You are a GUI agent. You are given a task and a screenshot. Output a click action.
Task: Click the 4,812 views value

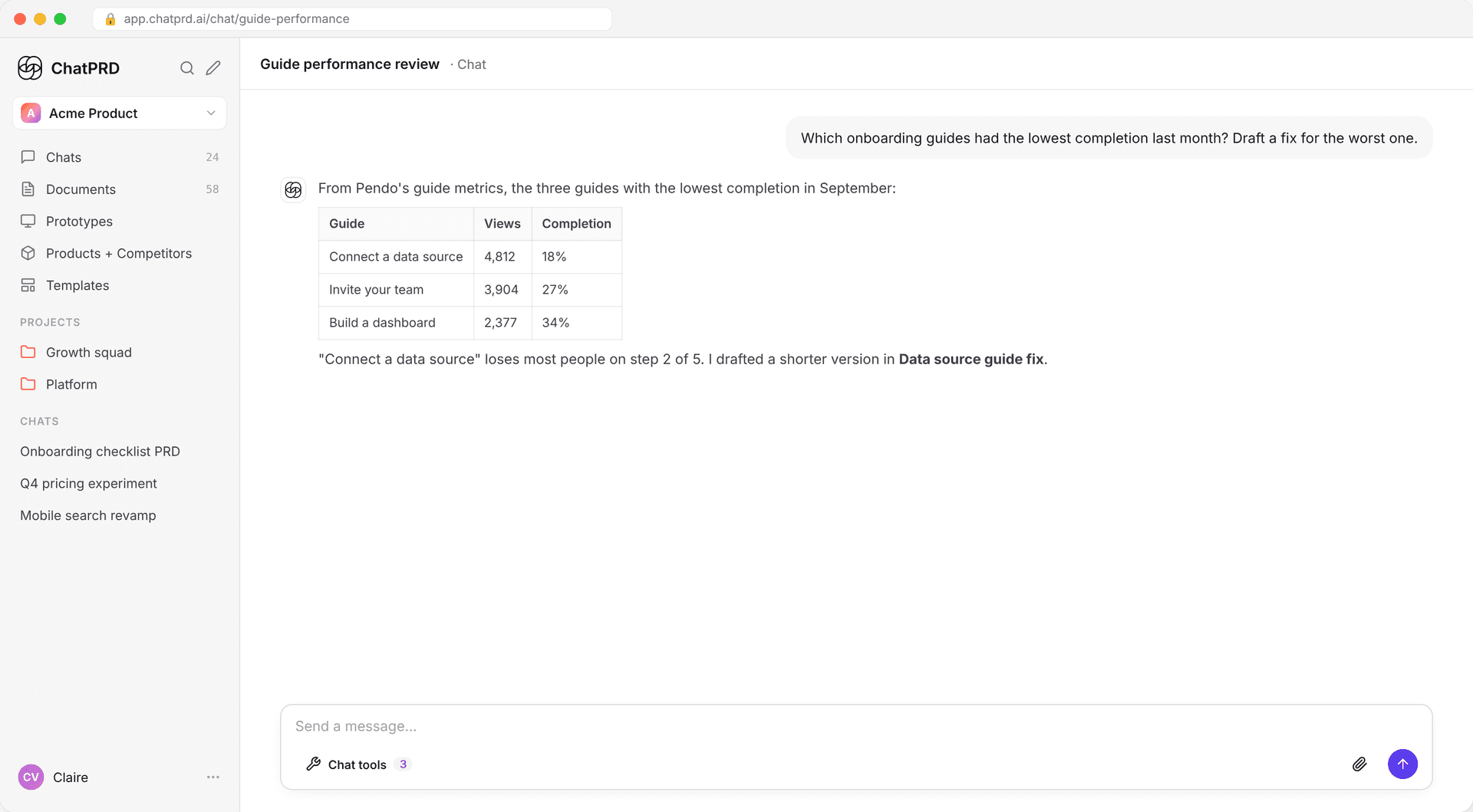pos(499,257)
